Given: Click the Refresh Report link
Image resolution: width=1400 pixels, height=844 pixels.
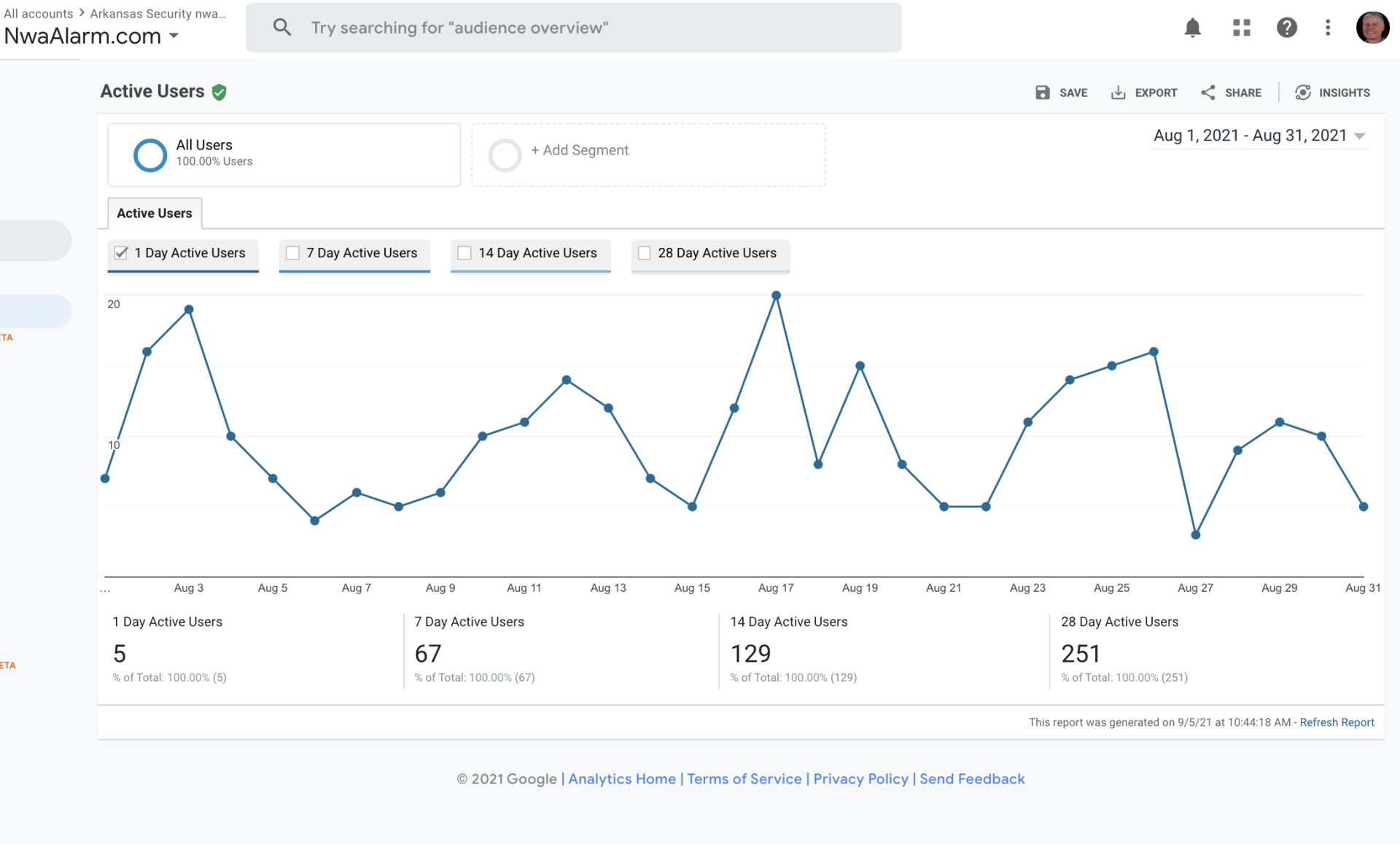Looking at the screenshot, I should (x=1337, y=722).
